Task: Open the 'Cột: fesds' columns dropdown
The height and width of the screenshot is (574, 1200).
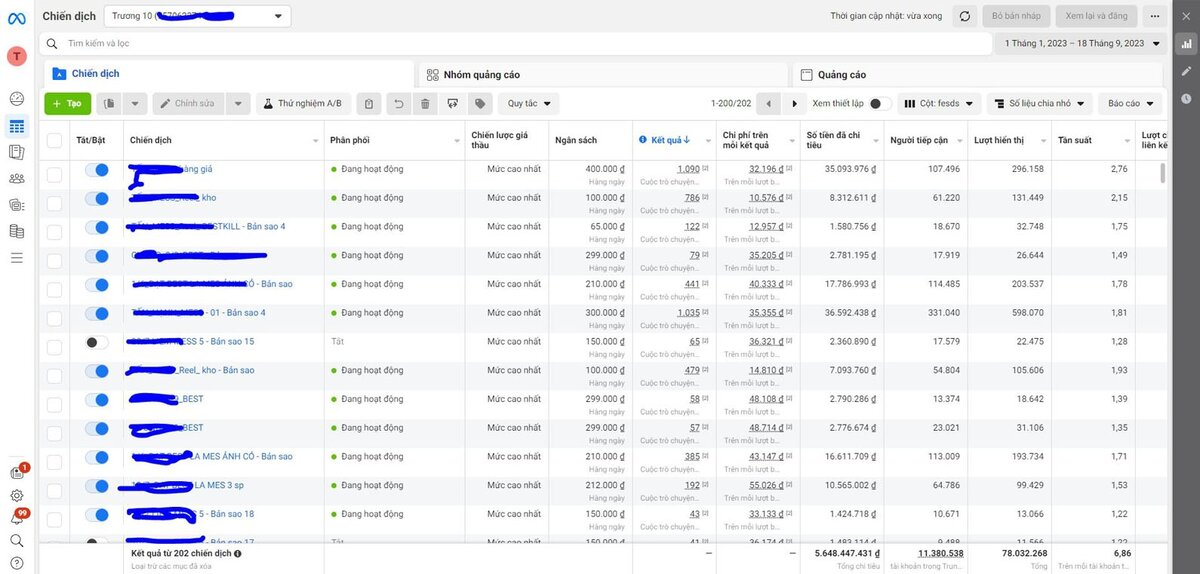Action: 939,103
